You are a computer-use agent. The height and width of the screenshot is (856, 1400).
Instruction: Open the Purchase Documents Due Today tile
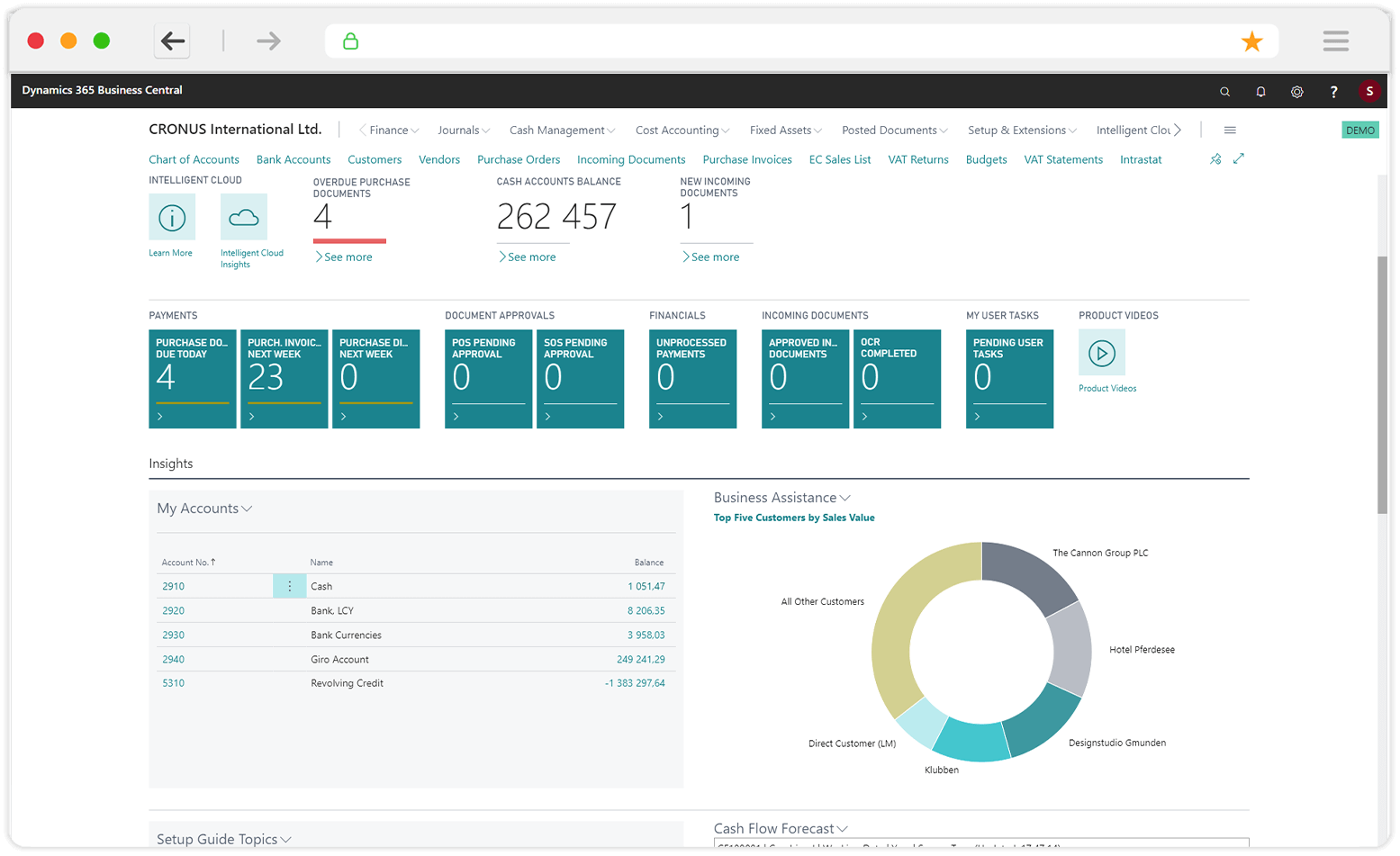[x=193, y=379]
